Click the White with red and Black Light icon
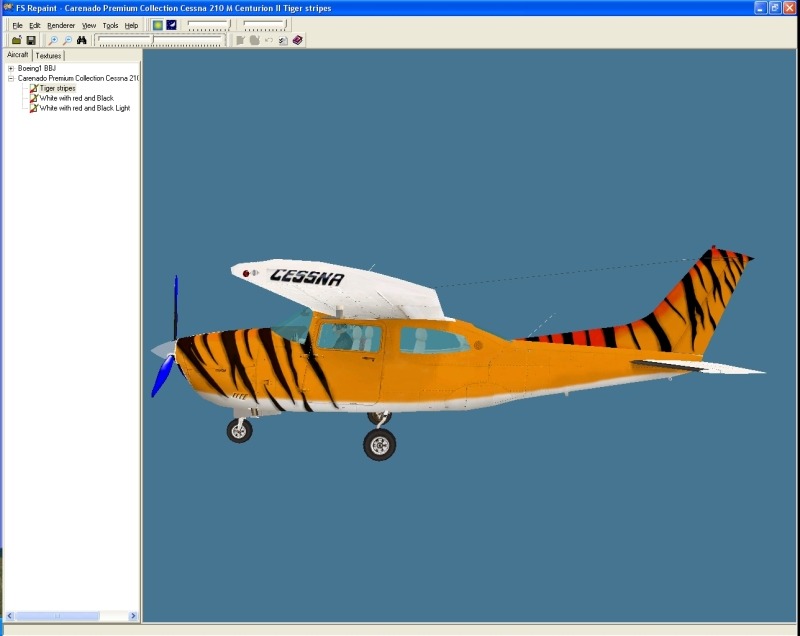 (34, 108)
